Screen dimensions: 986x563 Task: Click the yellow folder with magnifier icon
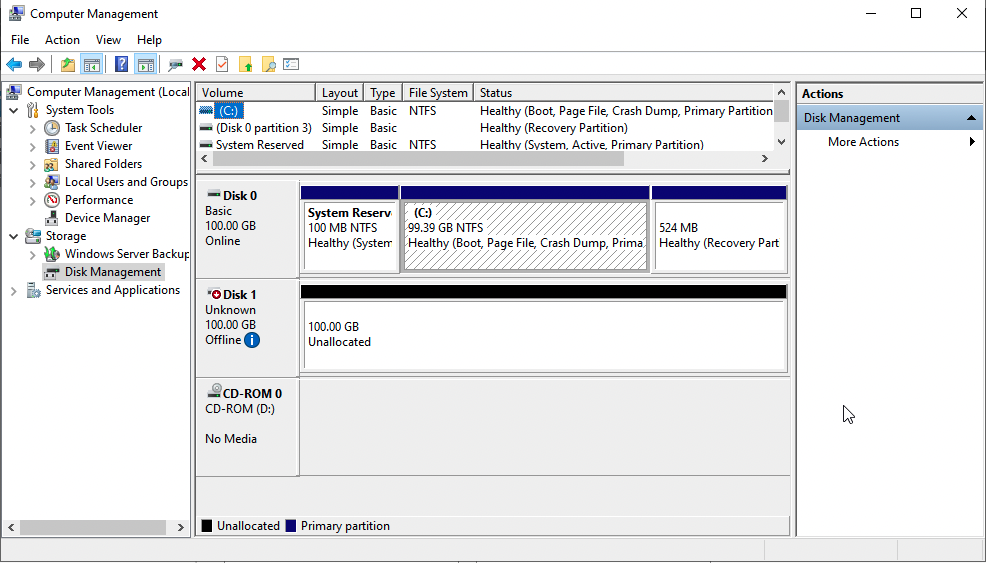(x=269, y=64)
